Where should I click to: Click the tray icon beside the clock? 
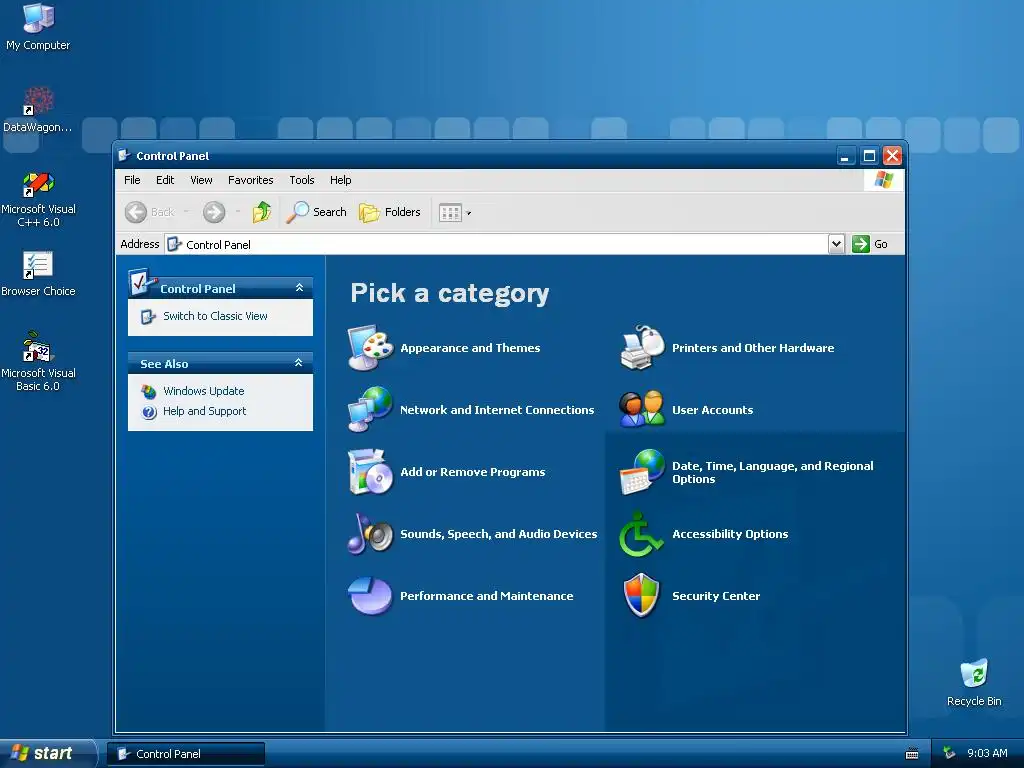click(x=950, y=754)
